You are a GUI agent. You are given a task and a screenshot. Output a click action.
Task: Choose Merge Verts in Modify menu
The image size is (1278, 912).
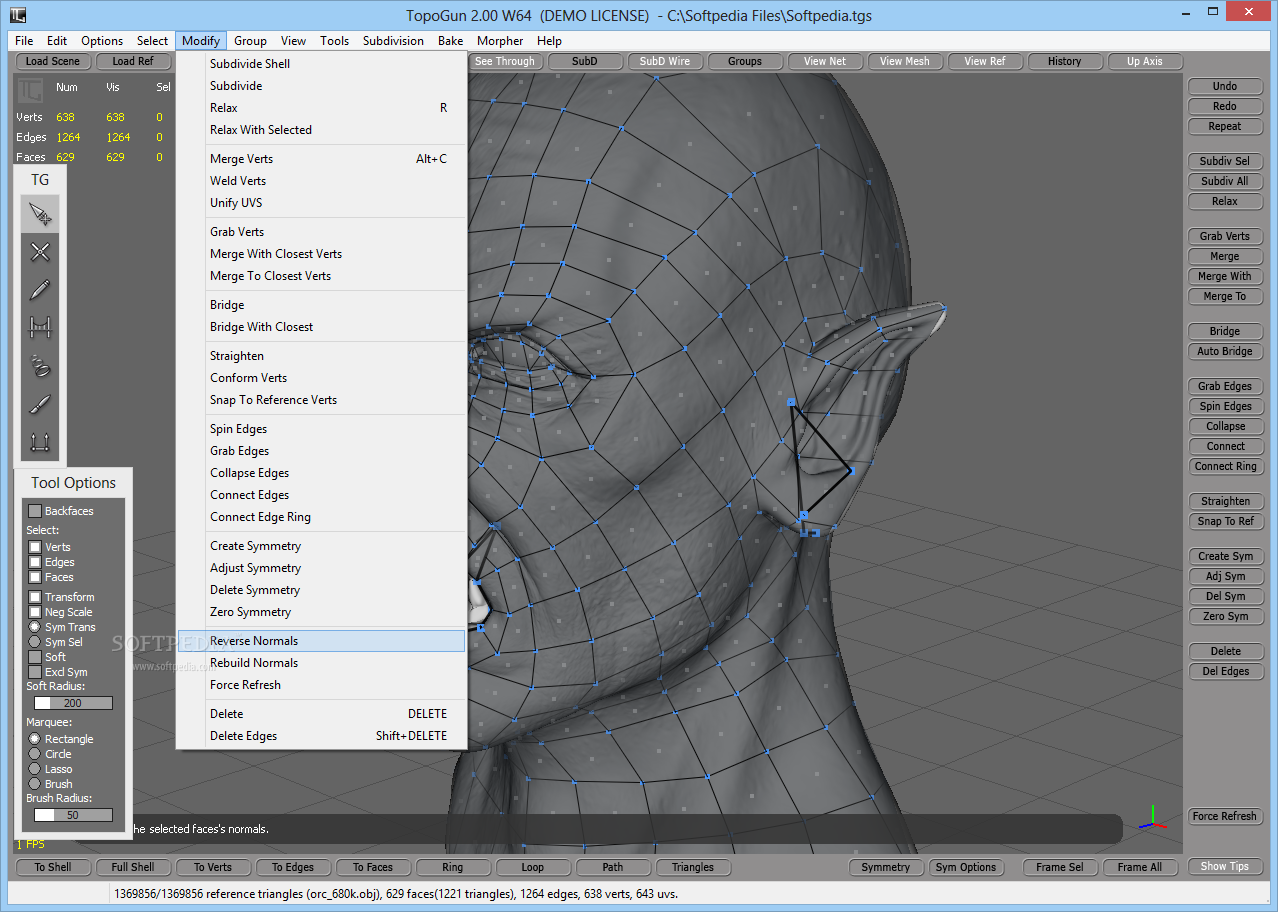(x=321, y=159)
